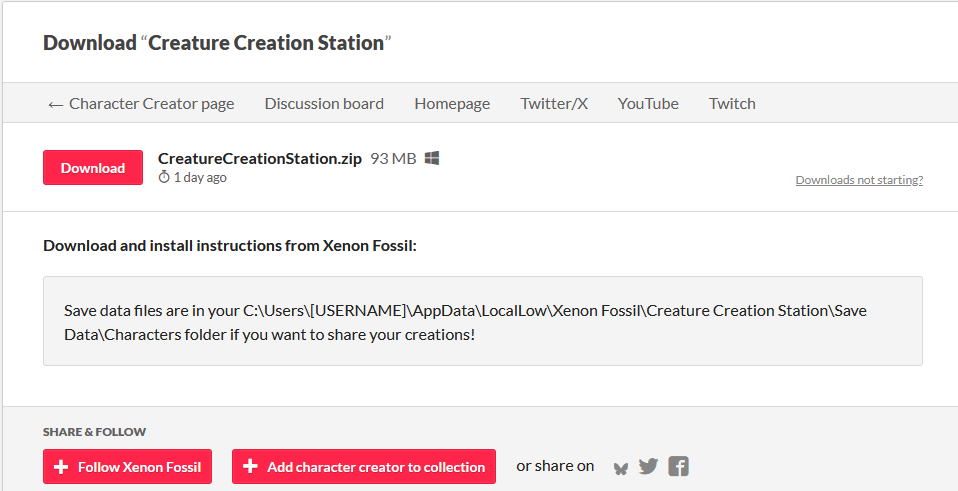Click the '1 day ago' upload timestamp
The image size is (958, 491).
click(x=200, y=177)
